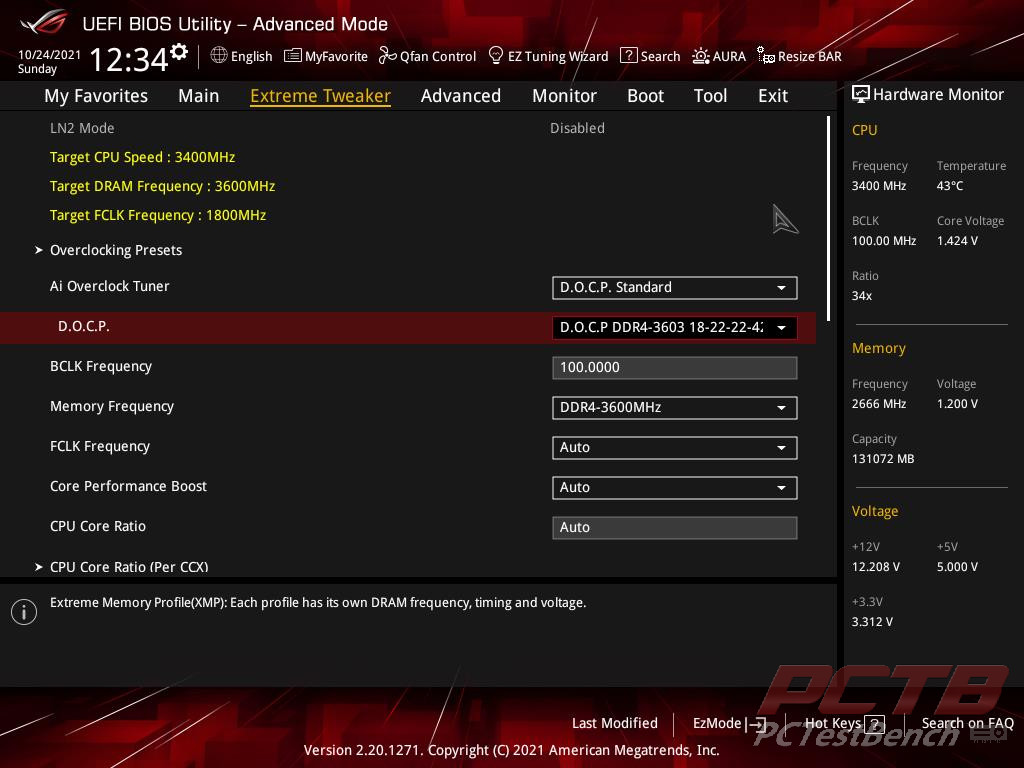Click the Hardware Monitor screen icon

click(861, 95)
